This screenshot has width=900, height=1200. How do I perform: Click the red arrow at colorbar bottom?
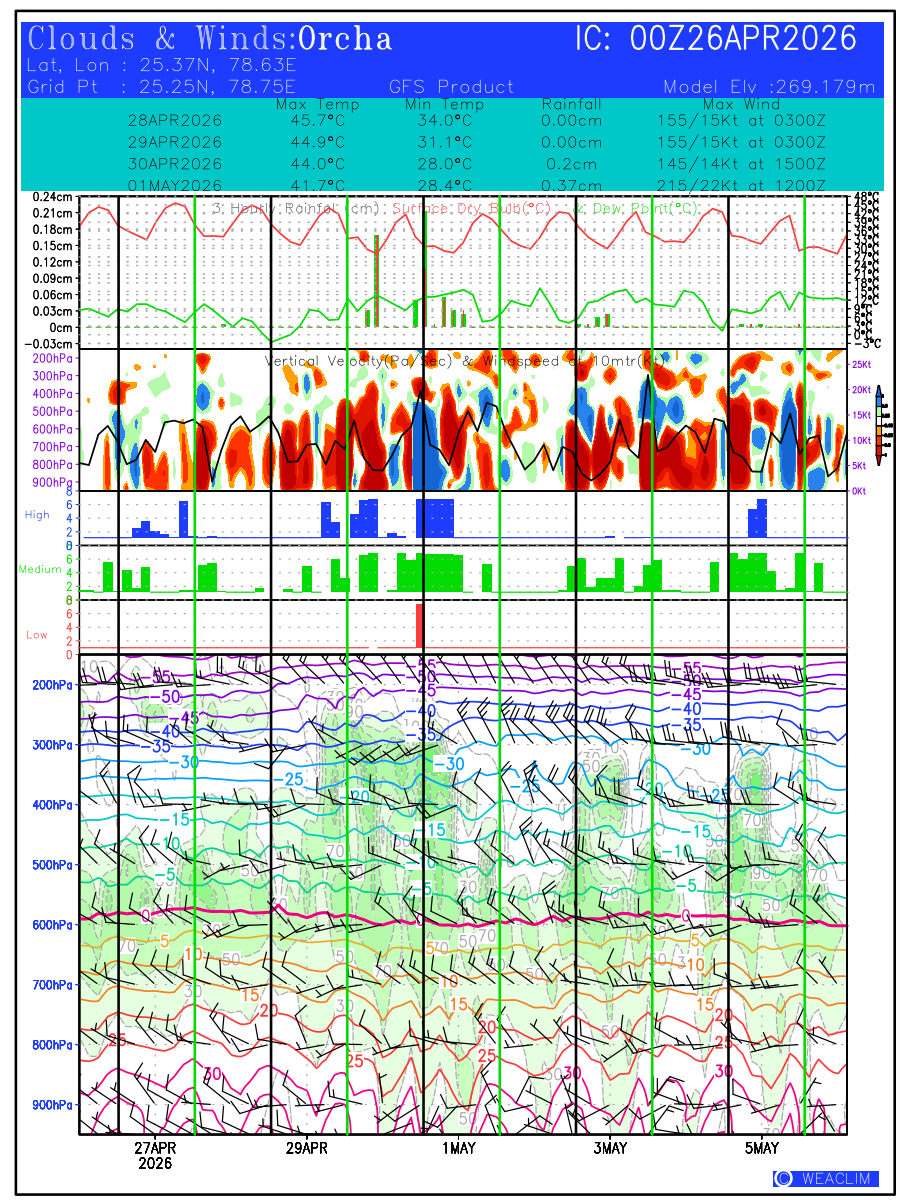(x=878, y=460)
